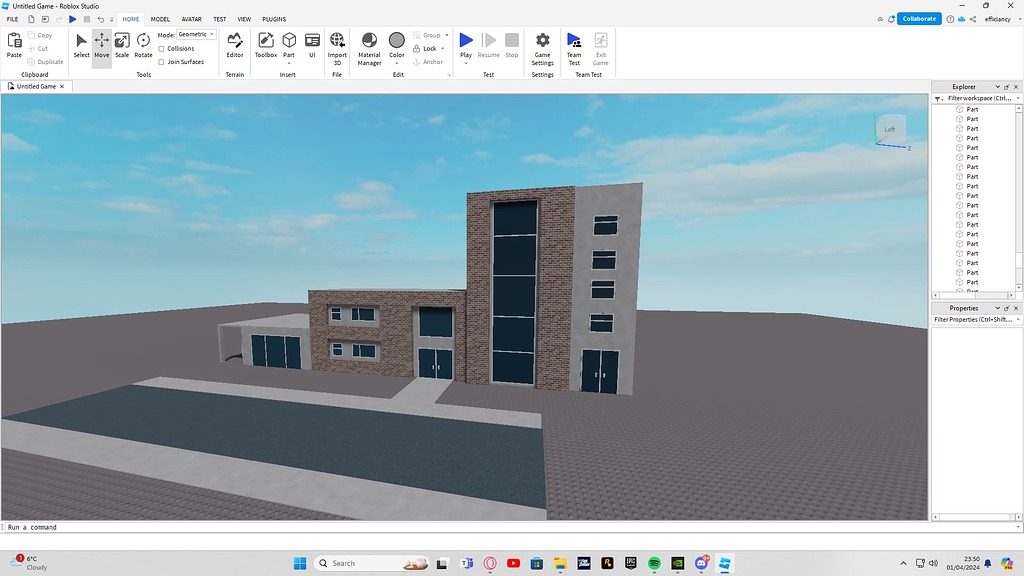The image size is (1024, 576).
Task: Click the share icon near username
Action: point(973,19)
